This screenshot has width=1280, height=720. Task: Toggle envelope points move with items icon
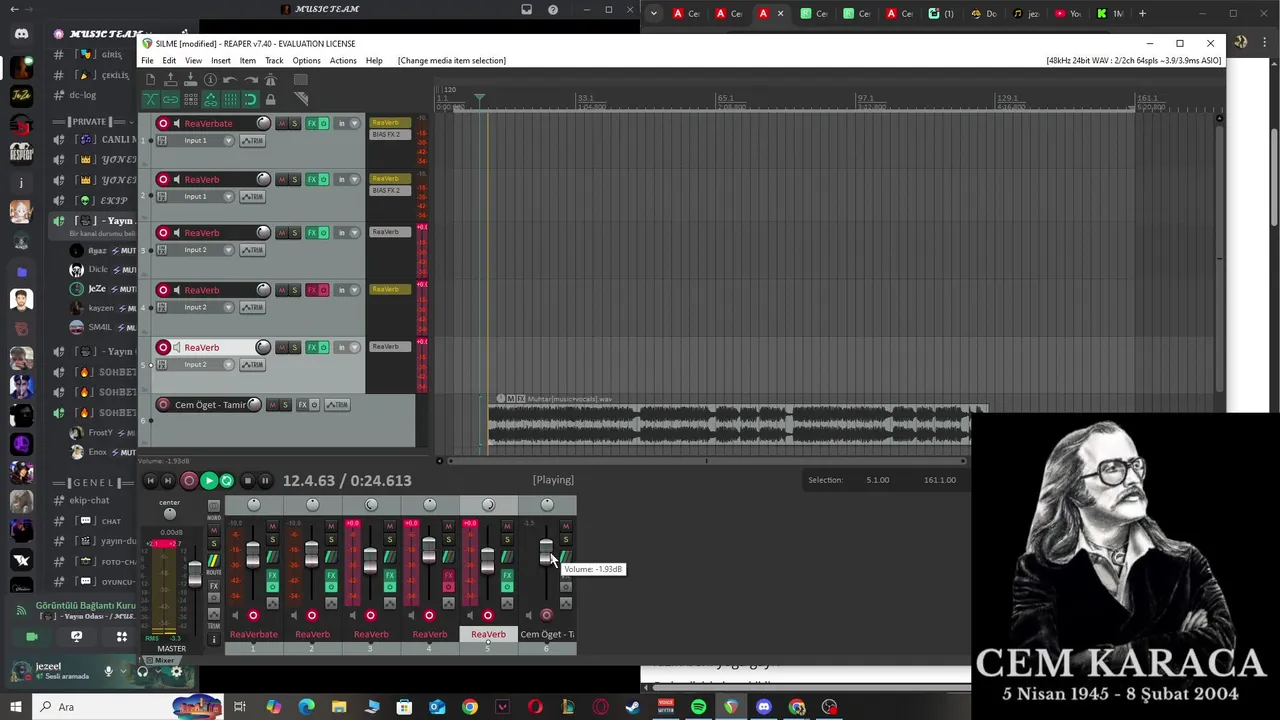click(210, 99)
